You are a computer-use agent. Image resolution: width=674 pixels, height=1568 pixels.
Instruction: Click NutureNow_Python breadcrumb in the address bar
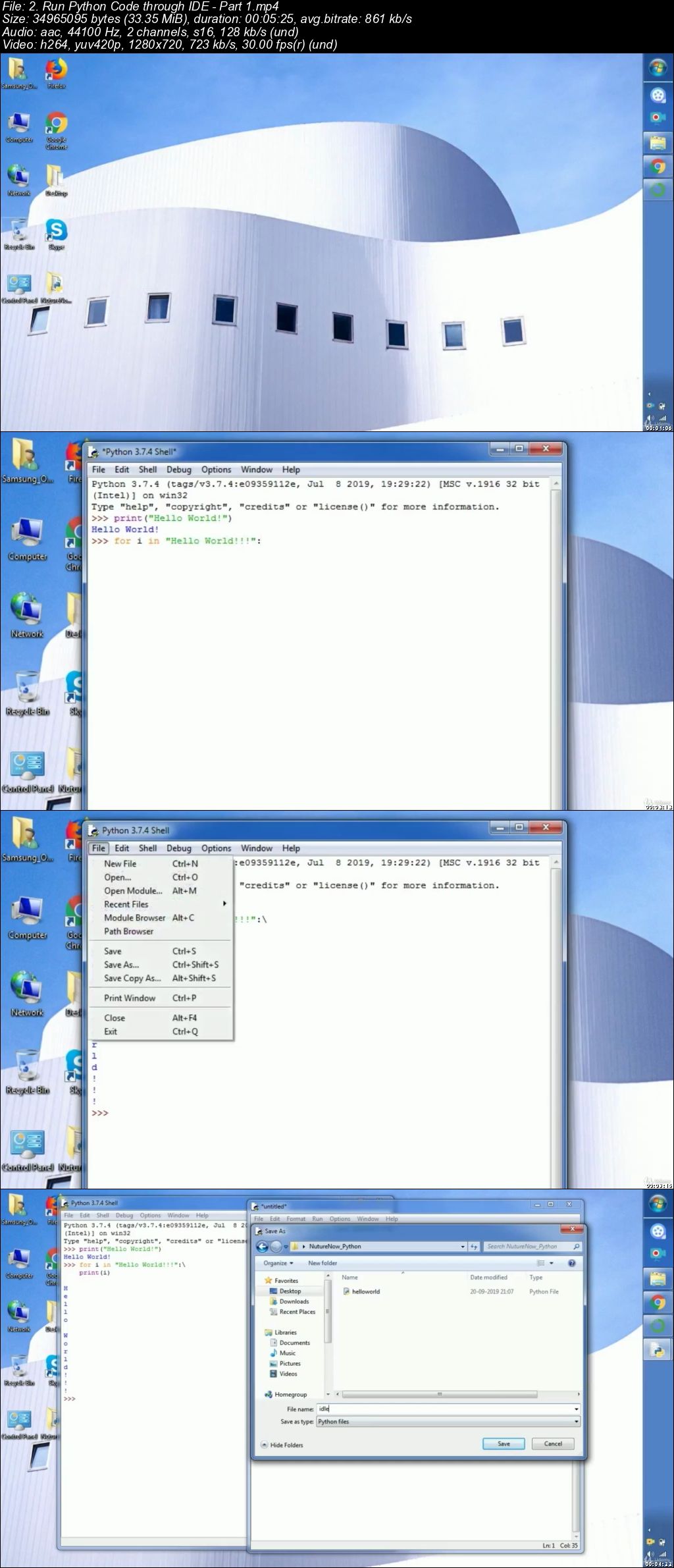pos(335,1247)
